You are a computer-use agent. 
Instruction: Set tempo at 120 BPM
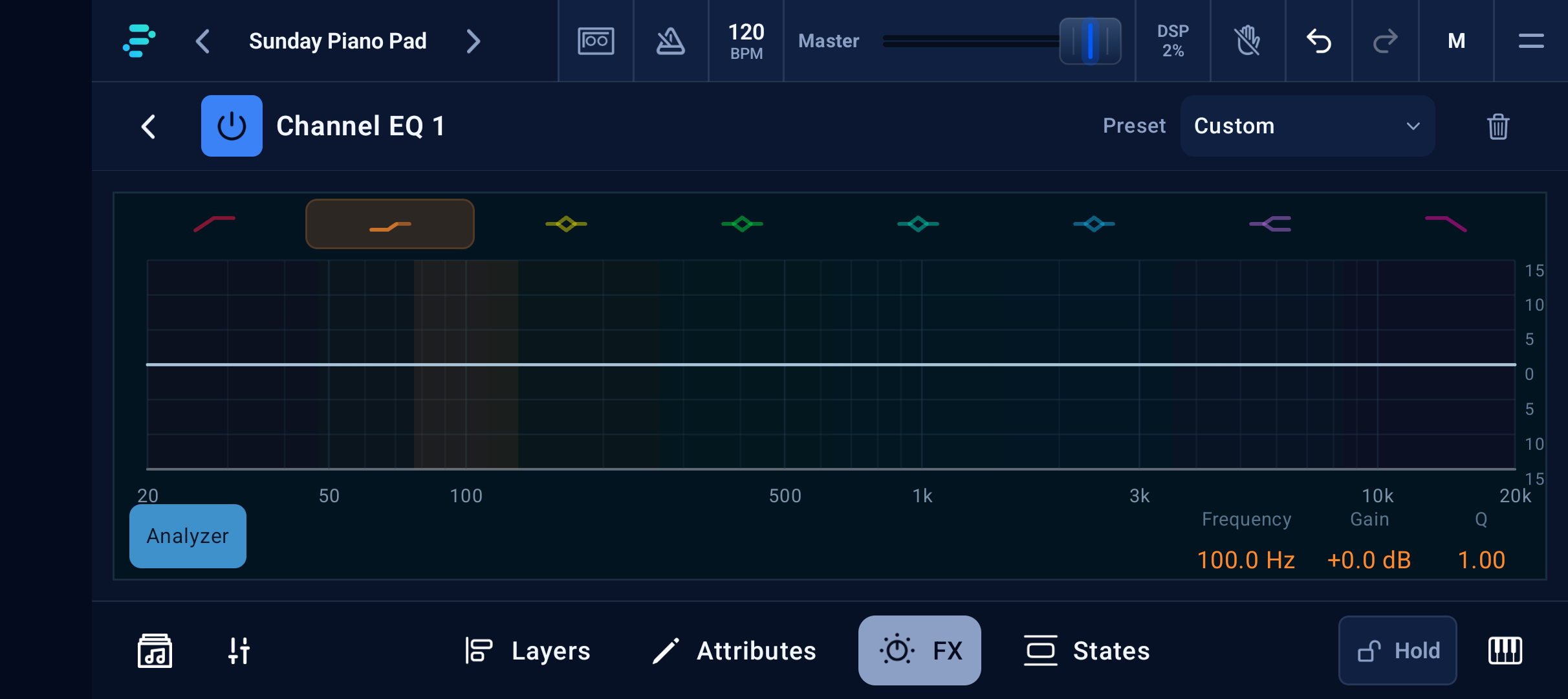(746, 41)
